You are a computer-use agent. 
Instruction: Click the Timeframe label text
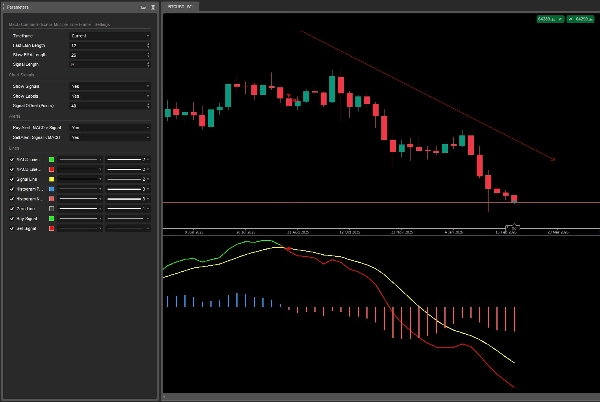23,36
